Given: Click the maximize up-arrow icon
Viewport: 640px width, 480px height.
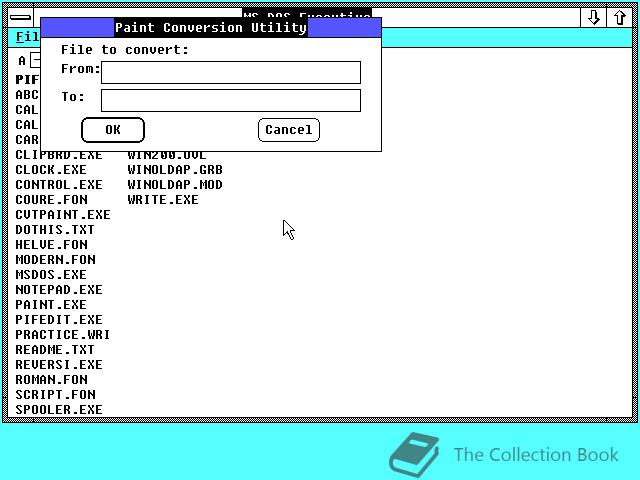Looking at the screenshot, I should click(x=620, y=18).
